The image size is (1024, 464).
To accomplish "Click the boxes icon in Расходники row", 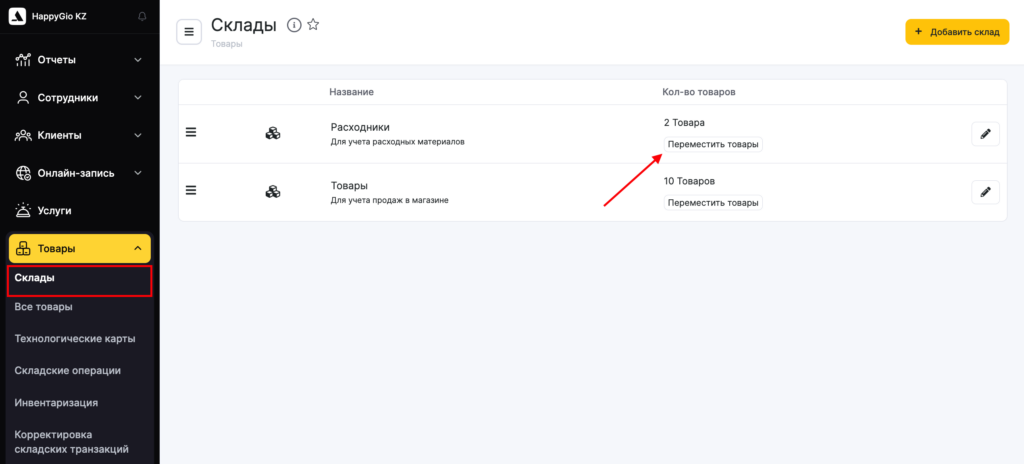I will click(x=272, y=134).
